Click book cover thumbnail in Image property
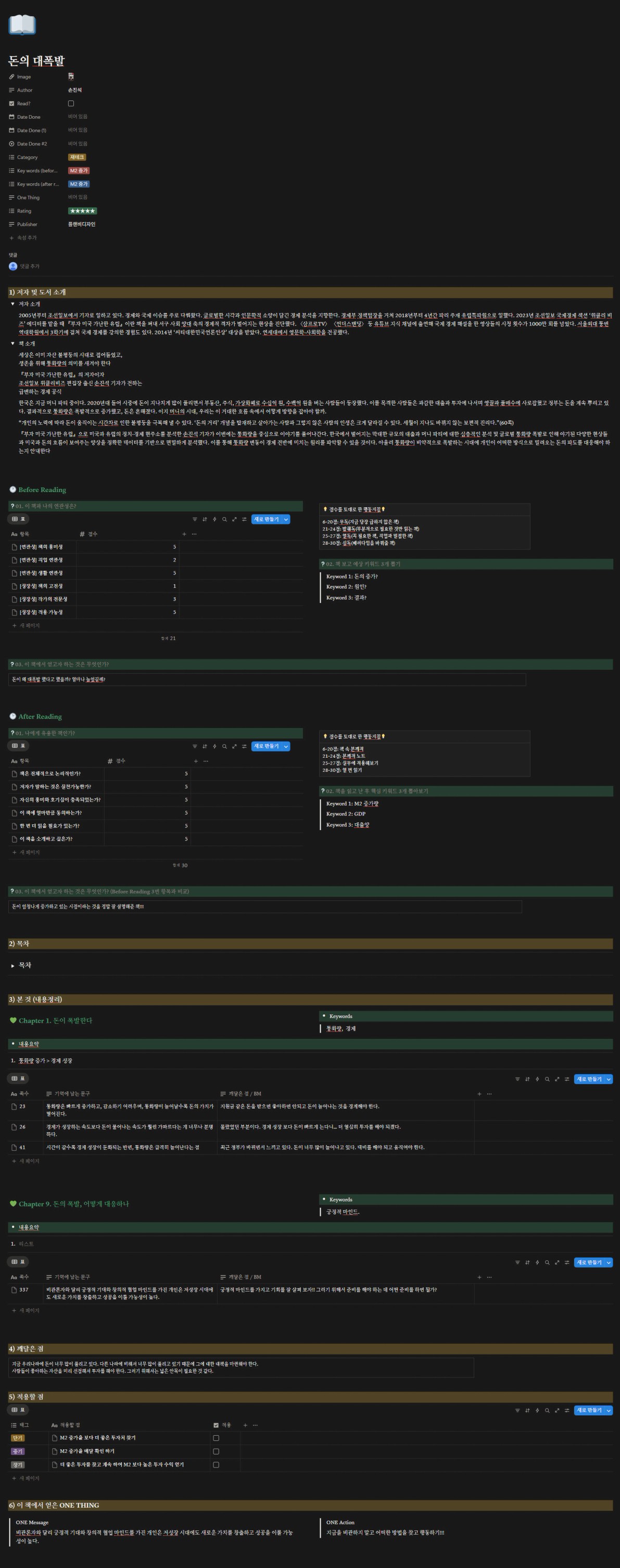The image size is (620, 1568). pos(71,77)
